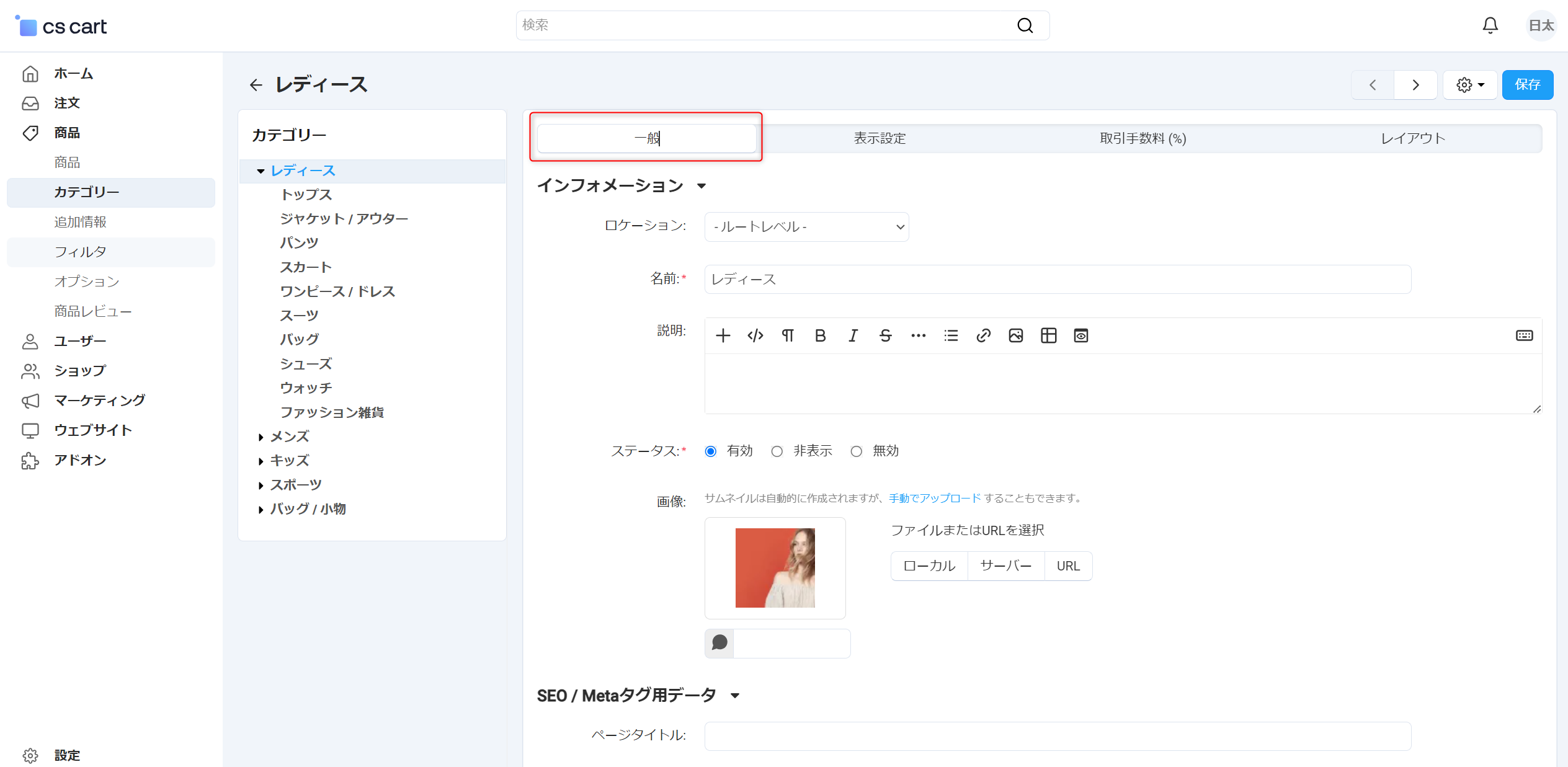Click the ページタイトル input field

[1058, 736]
